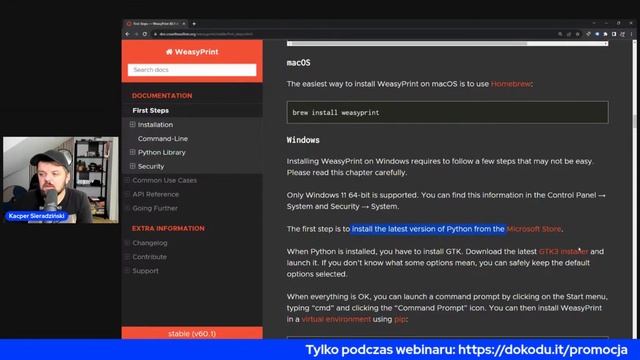This screenshot has width=640, height=360.
Task: Follow the Homebrew link
Action: [511, 84]
